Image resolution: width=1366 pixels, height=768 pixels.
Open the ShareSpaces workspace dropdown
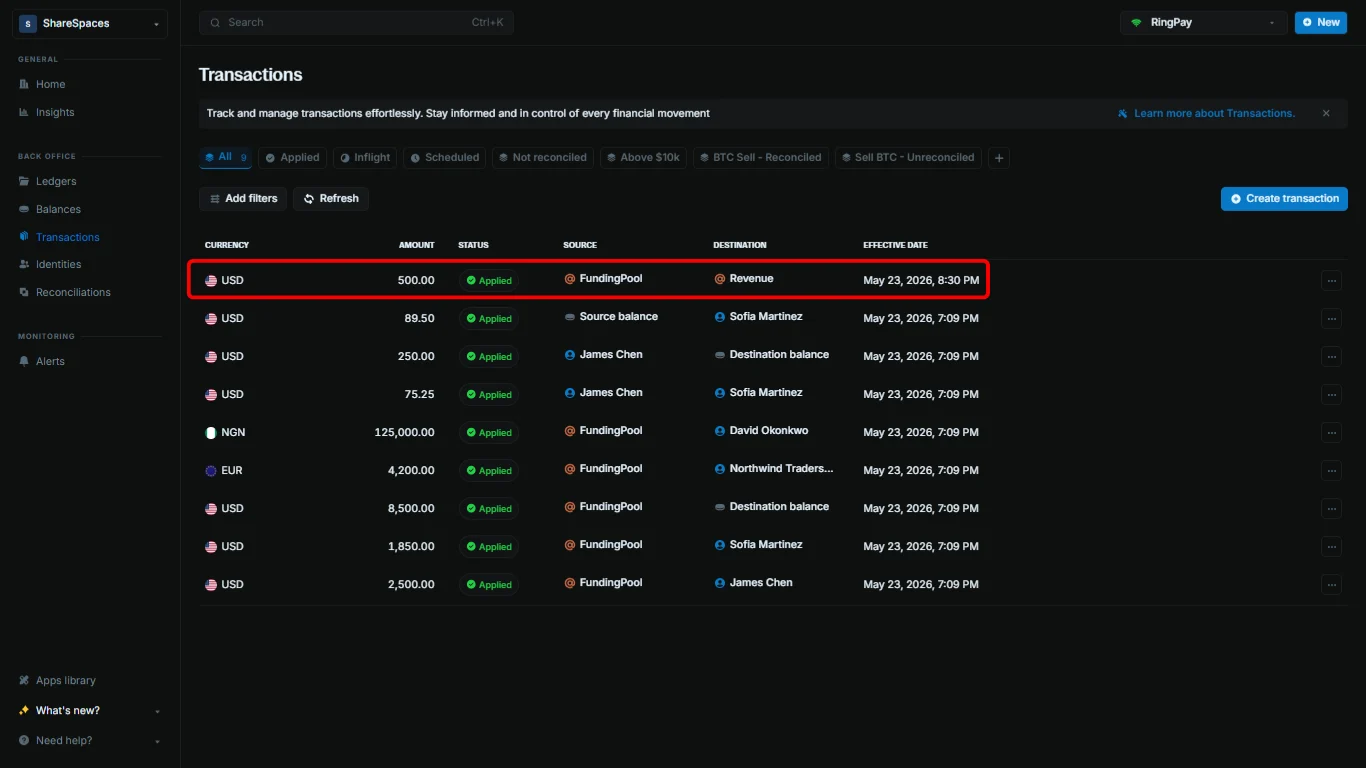pyautogui.click(x=90, y=23)
